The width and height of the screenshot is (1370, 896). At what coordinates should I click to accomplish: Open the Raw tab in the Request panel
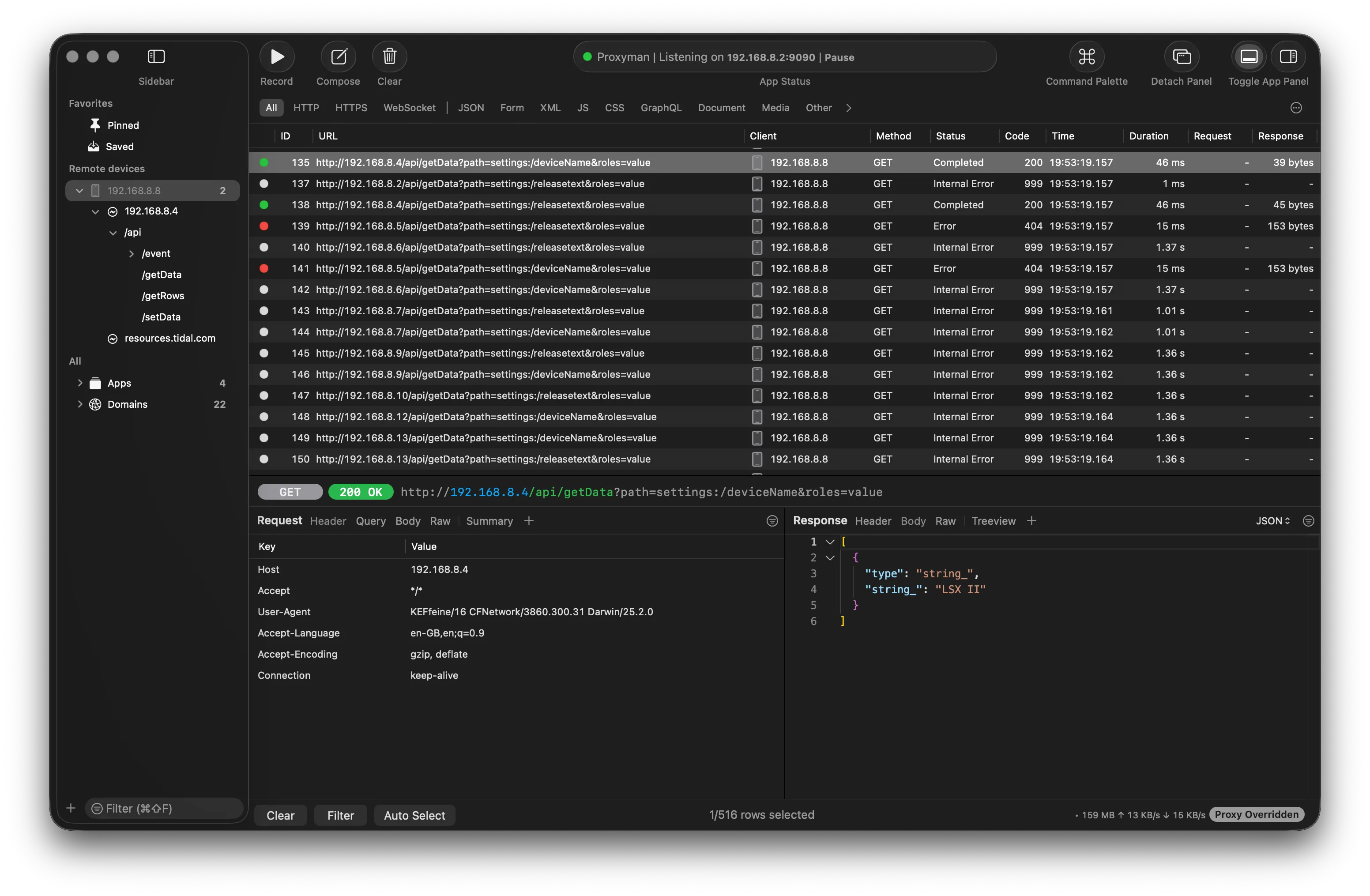pos(440,521)
